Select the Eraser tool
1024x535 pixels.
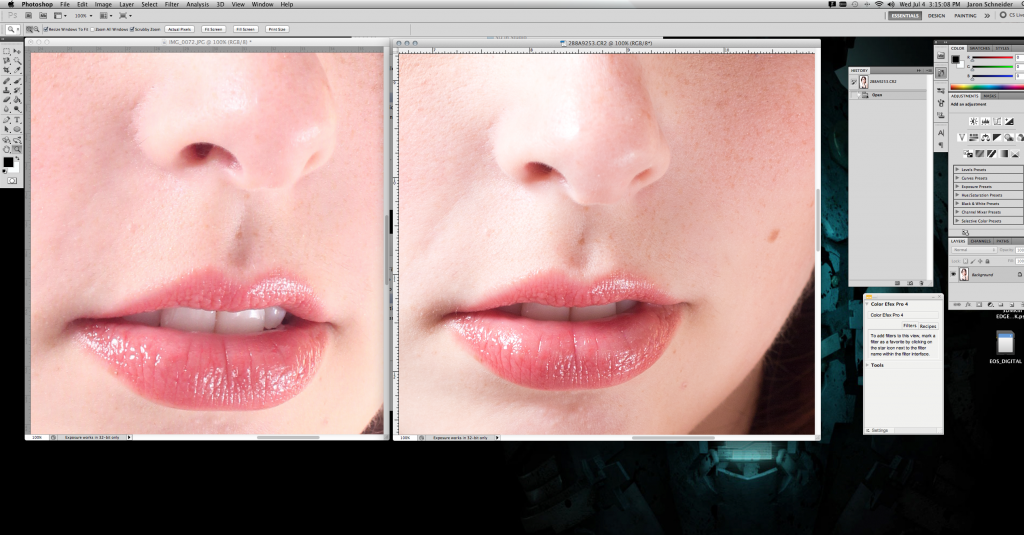[x=7, y=100]
